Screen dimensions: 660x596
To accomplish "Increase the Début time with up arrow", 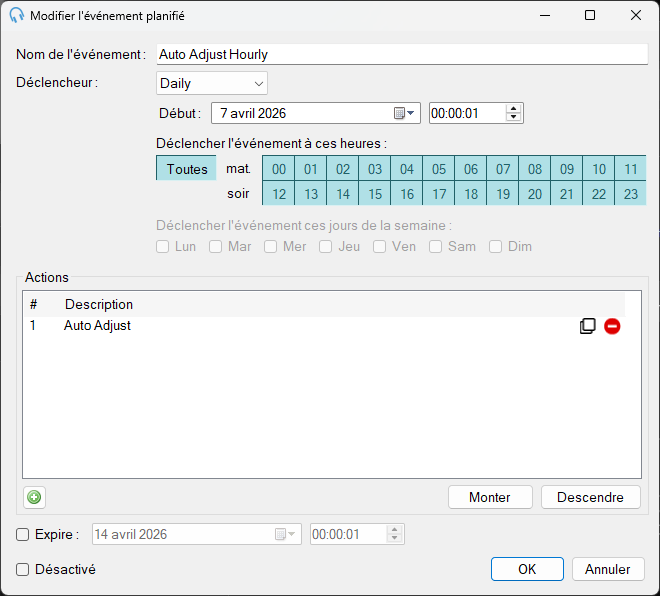I will click(x=513, y=109).
